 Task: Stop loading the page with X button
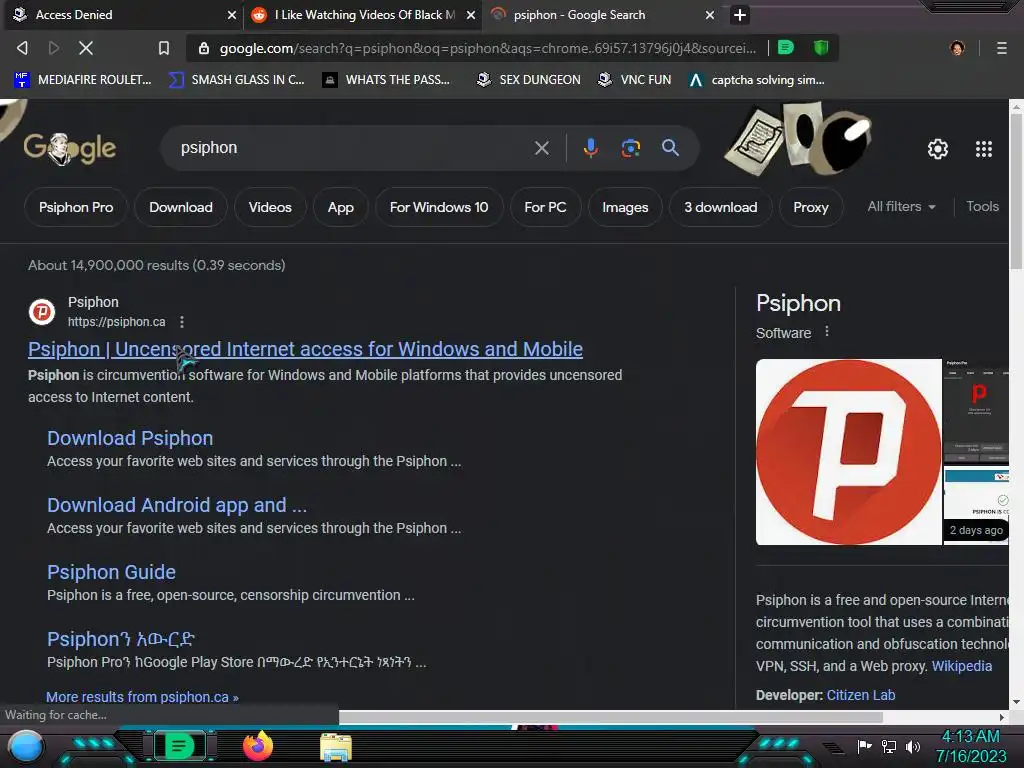[86, 48]
